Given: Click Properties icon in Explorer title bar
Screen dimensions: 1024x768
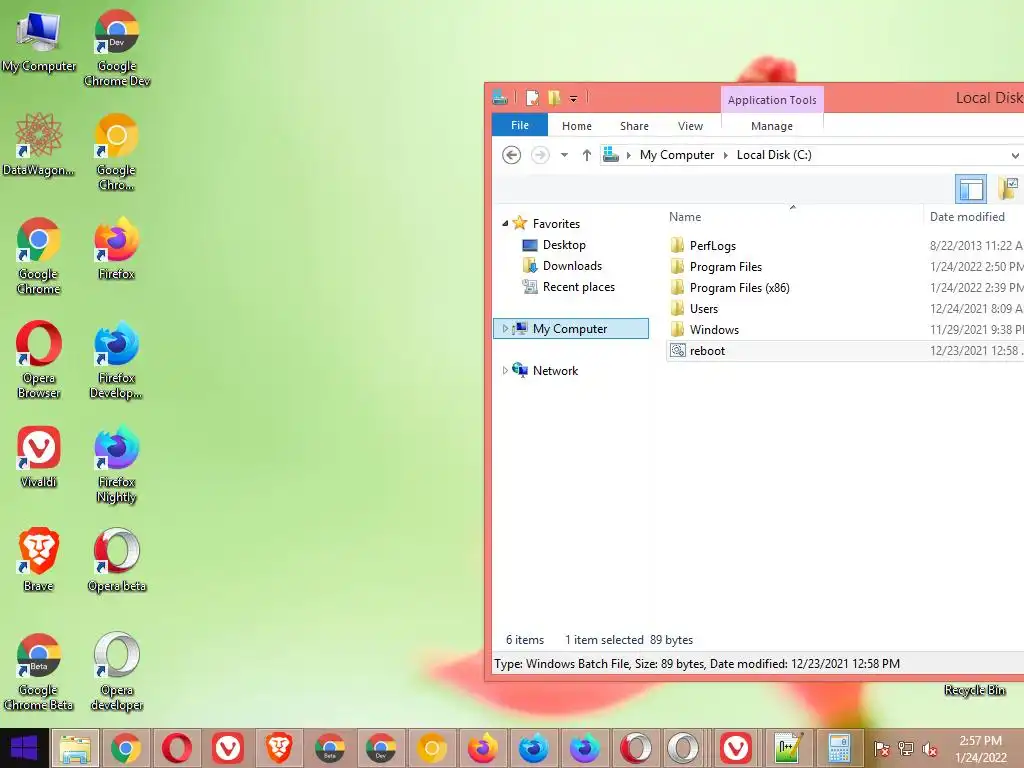Looking at the screenshot, I should [533, 98].
